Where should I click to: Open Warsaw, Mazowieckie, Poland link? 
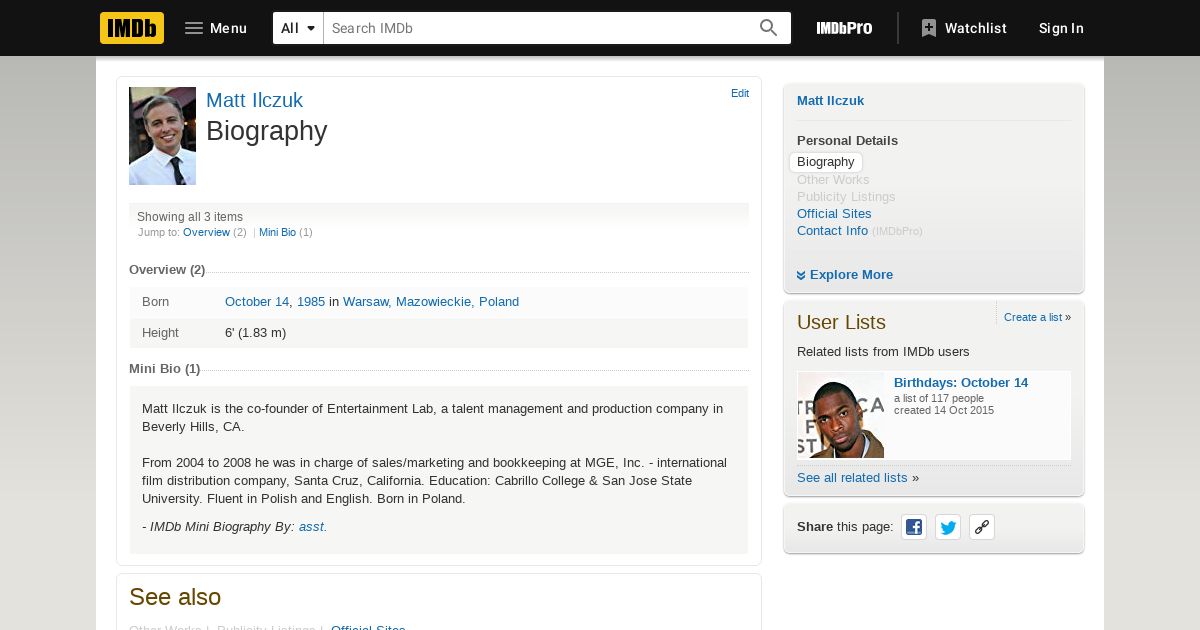pos(431,301)
